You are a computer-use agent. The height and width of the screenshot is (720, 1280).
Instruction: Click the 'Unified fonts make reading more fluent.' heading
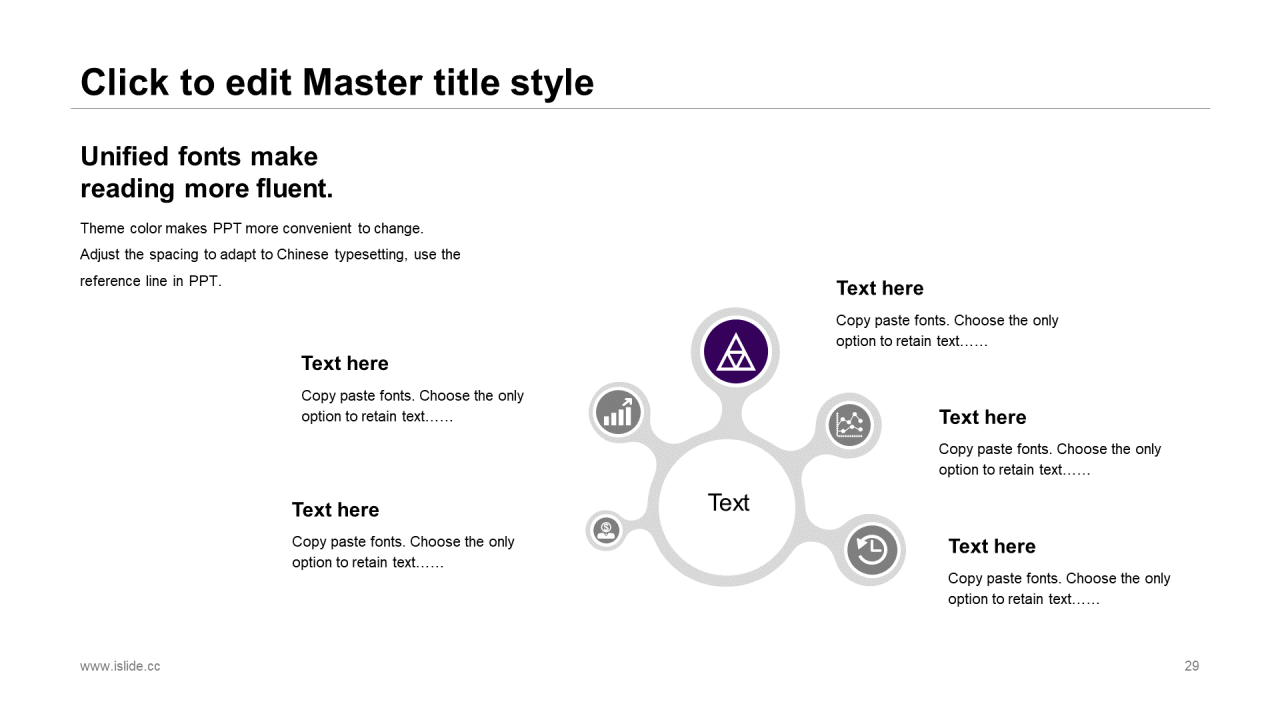click(207, 172)
